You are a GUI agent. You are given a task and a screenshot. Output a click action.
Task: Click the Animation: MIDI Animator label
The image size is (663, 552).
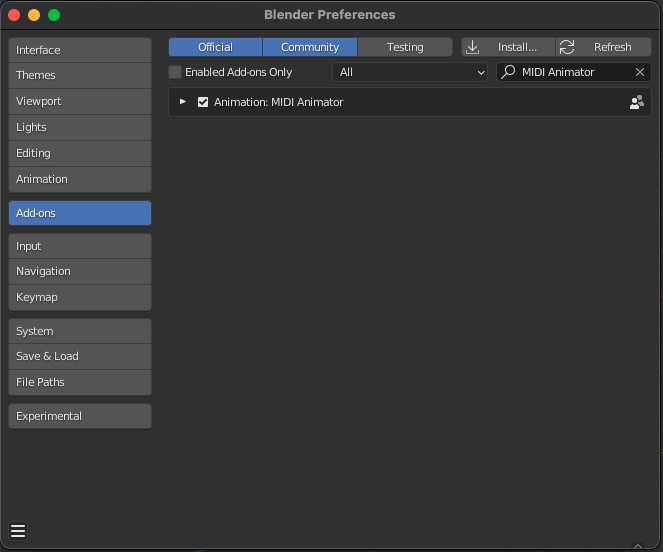pos(278,102)
